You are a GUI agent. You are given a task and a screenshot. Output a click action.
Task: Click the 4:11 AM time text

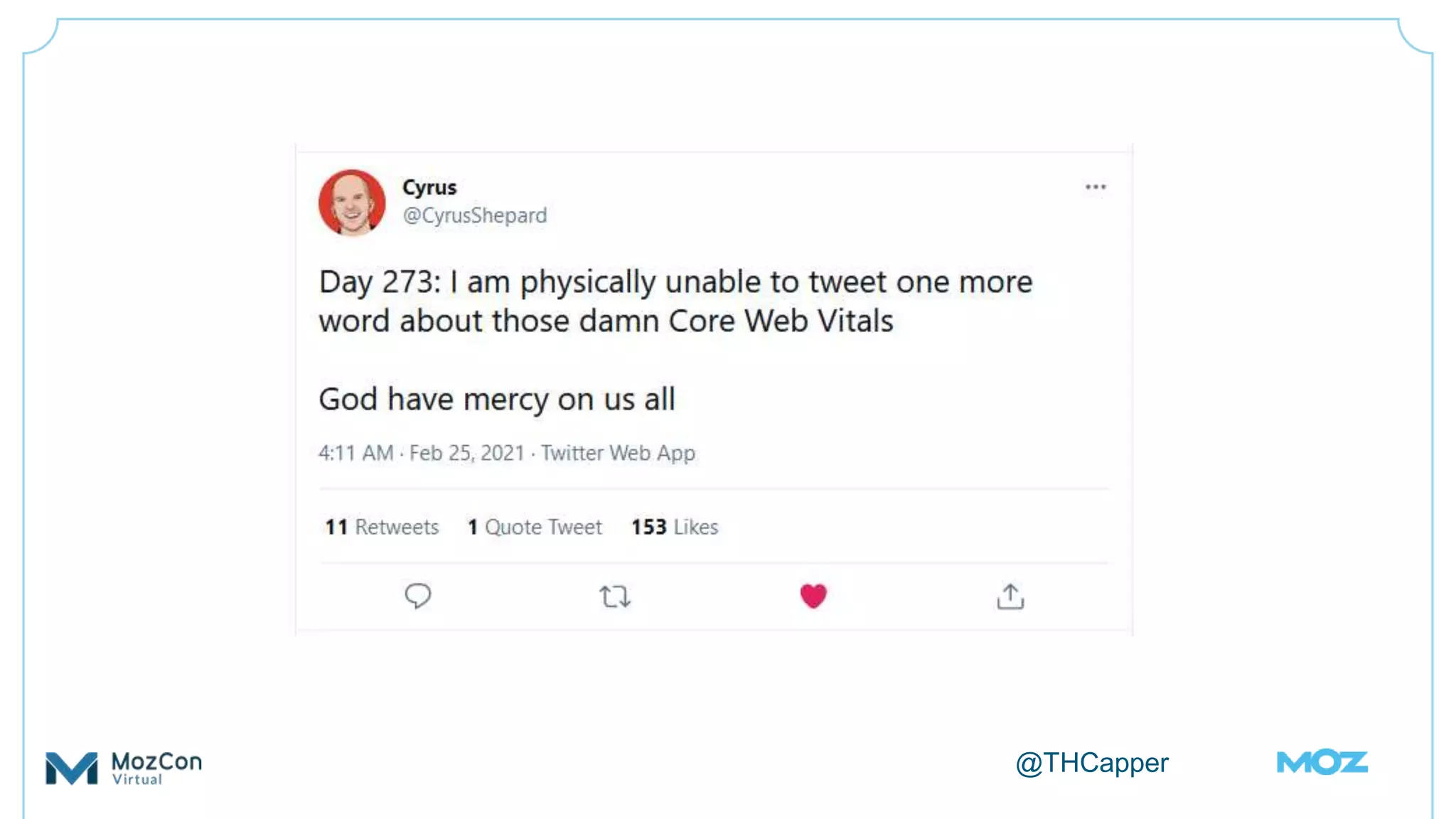355,453
